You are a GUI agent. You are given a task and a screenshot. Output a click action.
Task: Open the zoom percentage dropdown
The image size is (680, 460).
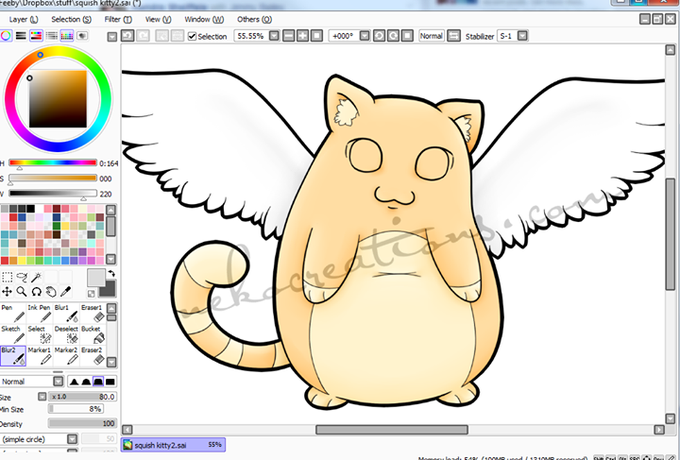tap(274, 36)
